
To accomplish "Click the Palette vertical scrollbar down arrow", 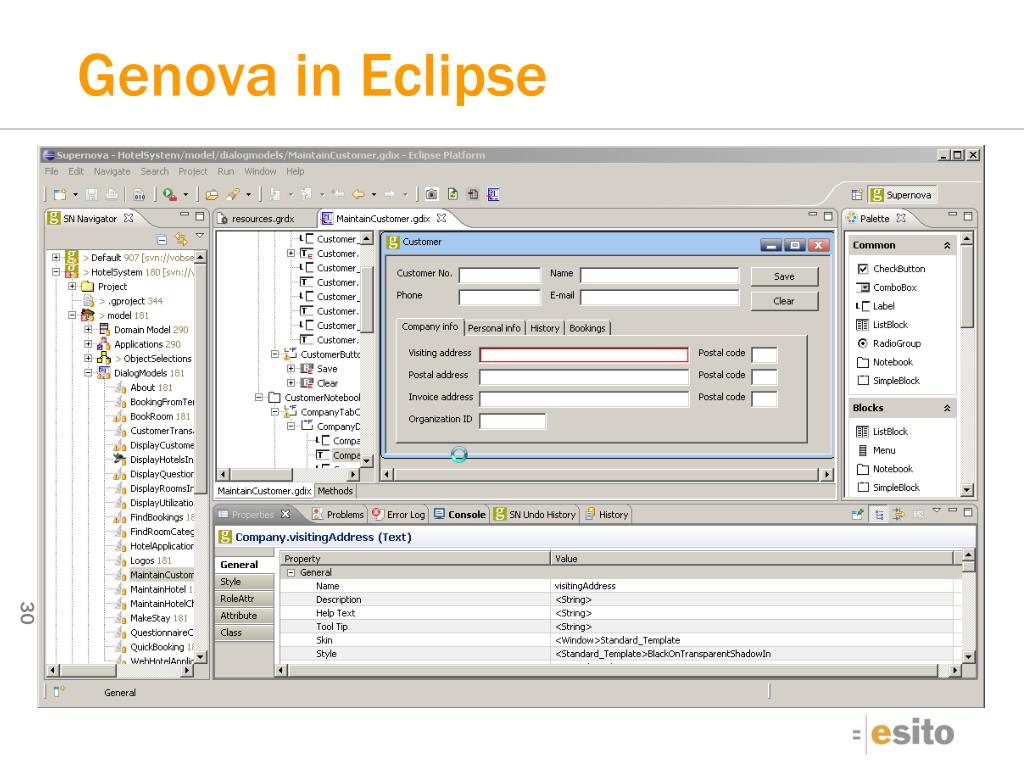I will point(967,490).
